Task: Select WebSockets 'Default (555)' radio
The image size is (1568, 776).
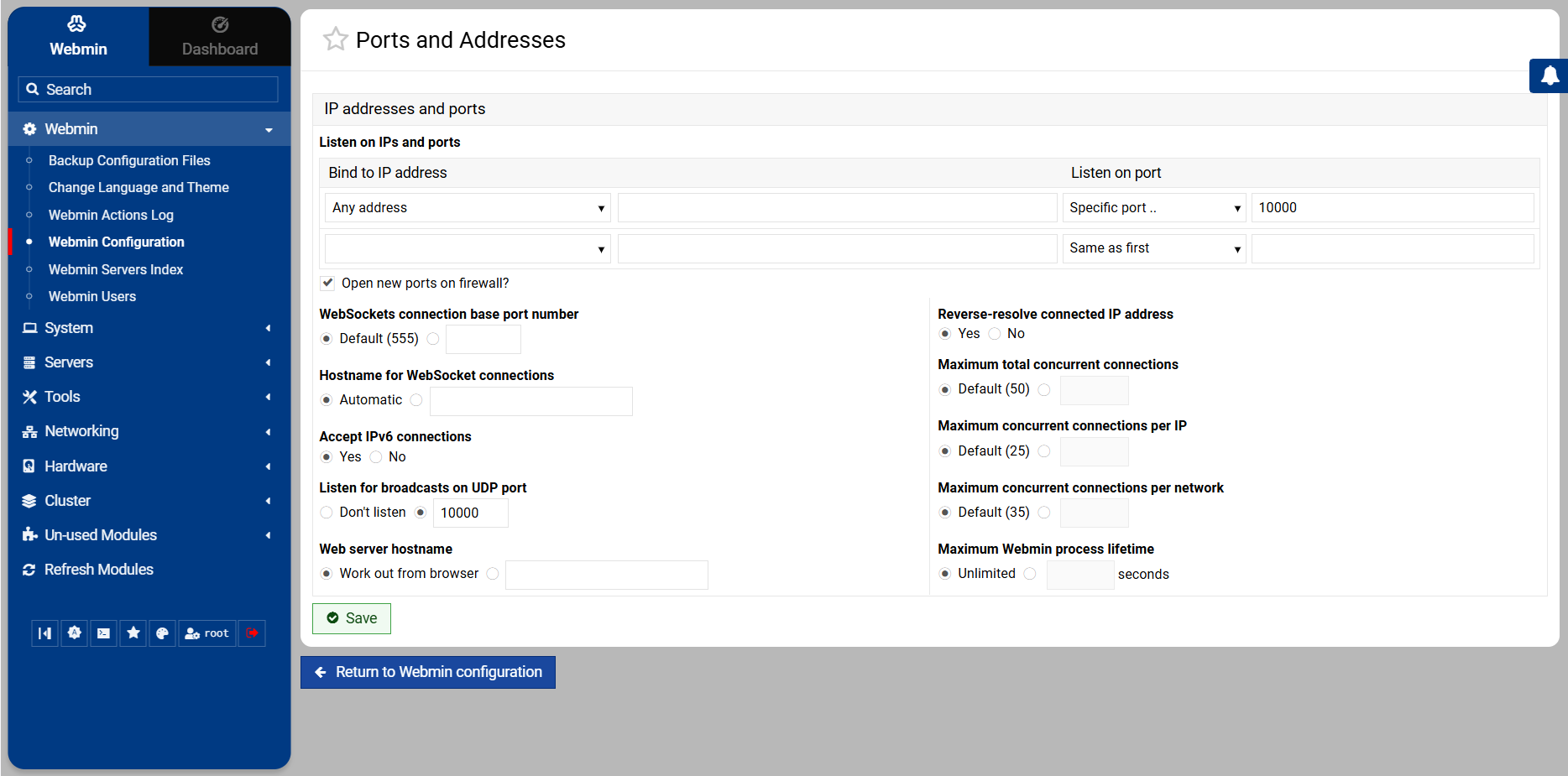Action: pos(327,339)
